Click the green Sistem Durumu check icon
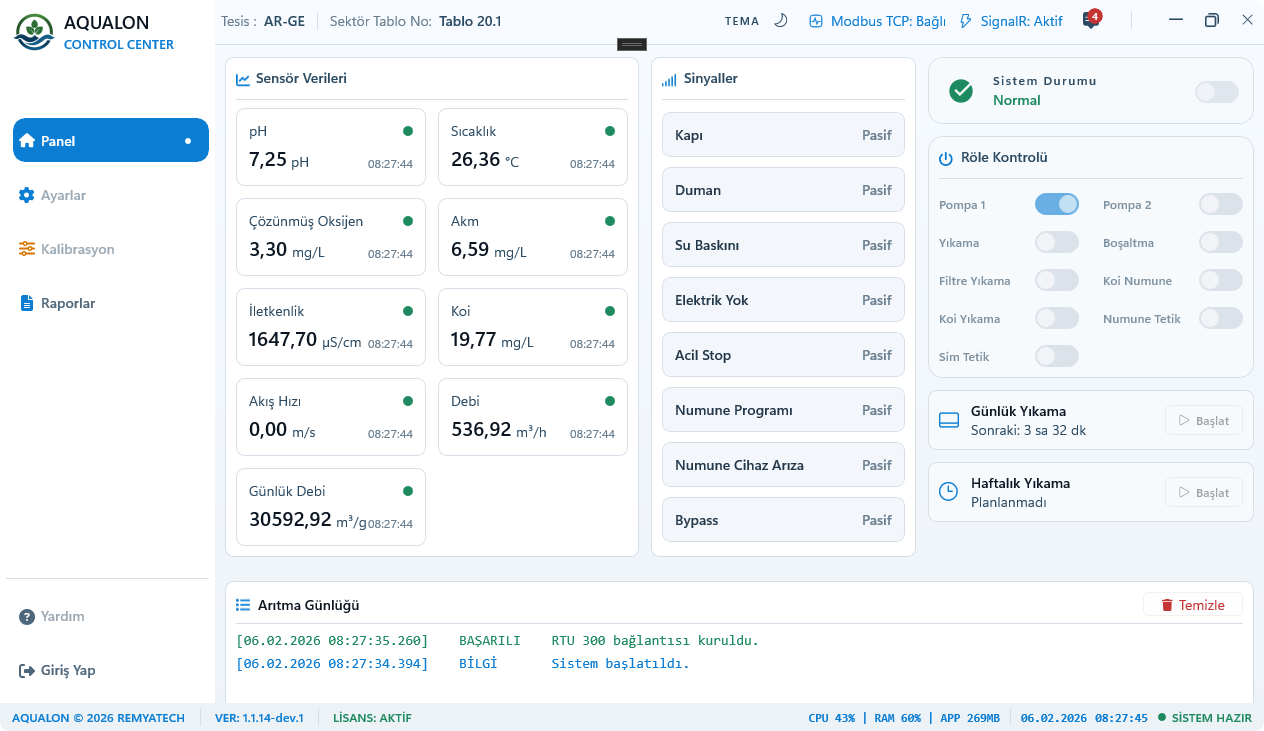 coord(961,90)
